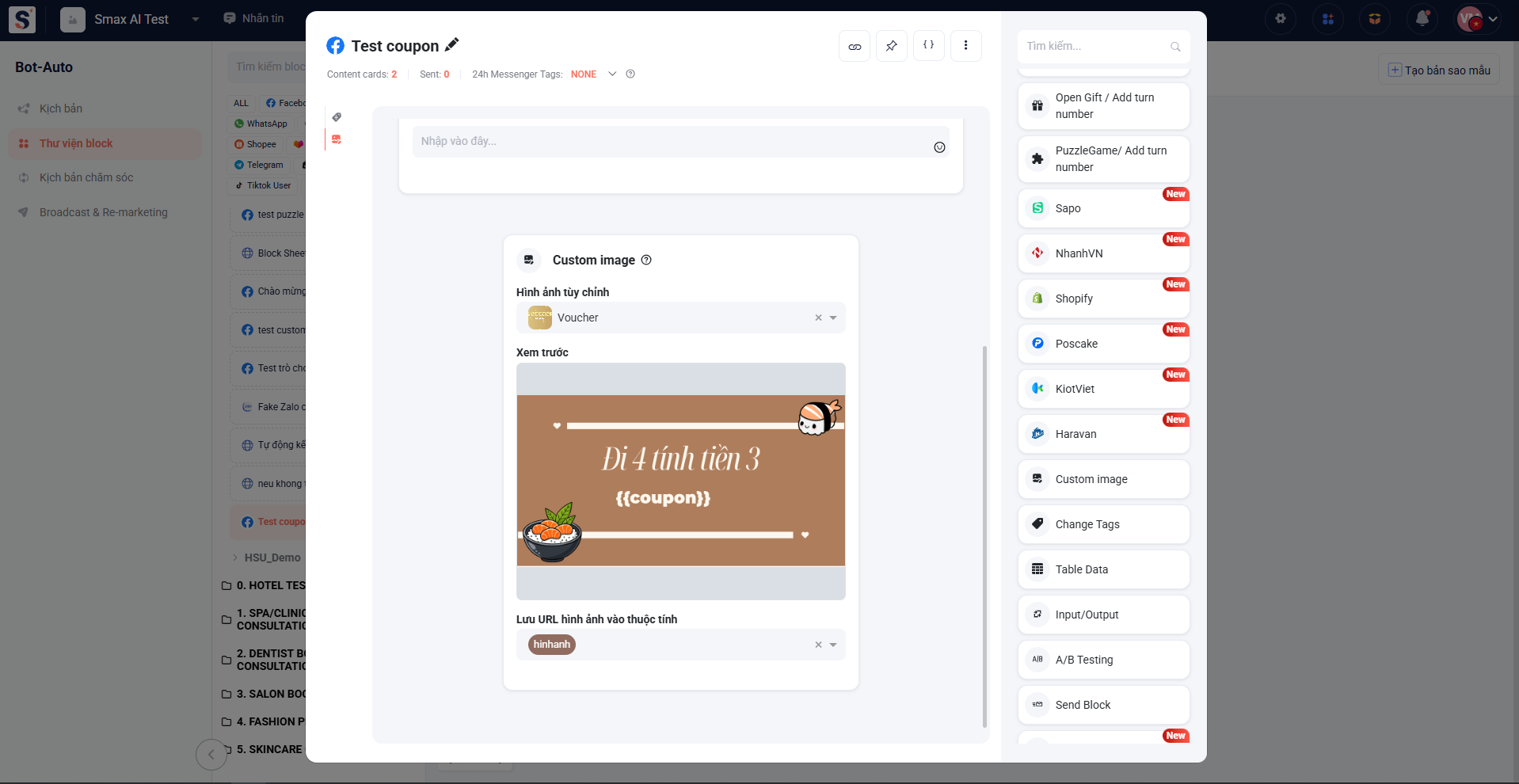Viewport: 1519px width, 784px height.
Task: Clear the selected Voucher image
Action: (x=818, y=318)
